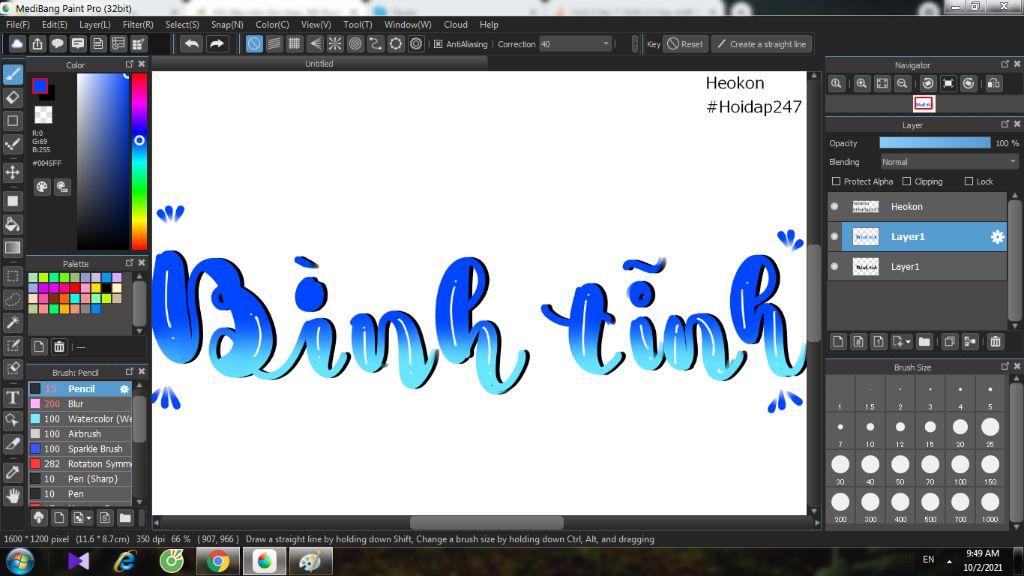Viewport: 1024px width, 576px height.
Task: Select the Magic Wand tool
Action: pos(12,323)
